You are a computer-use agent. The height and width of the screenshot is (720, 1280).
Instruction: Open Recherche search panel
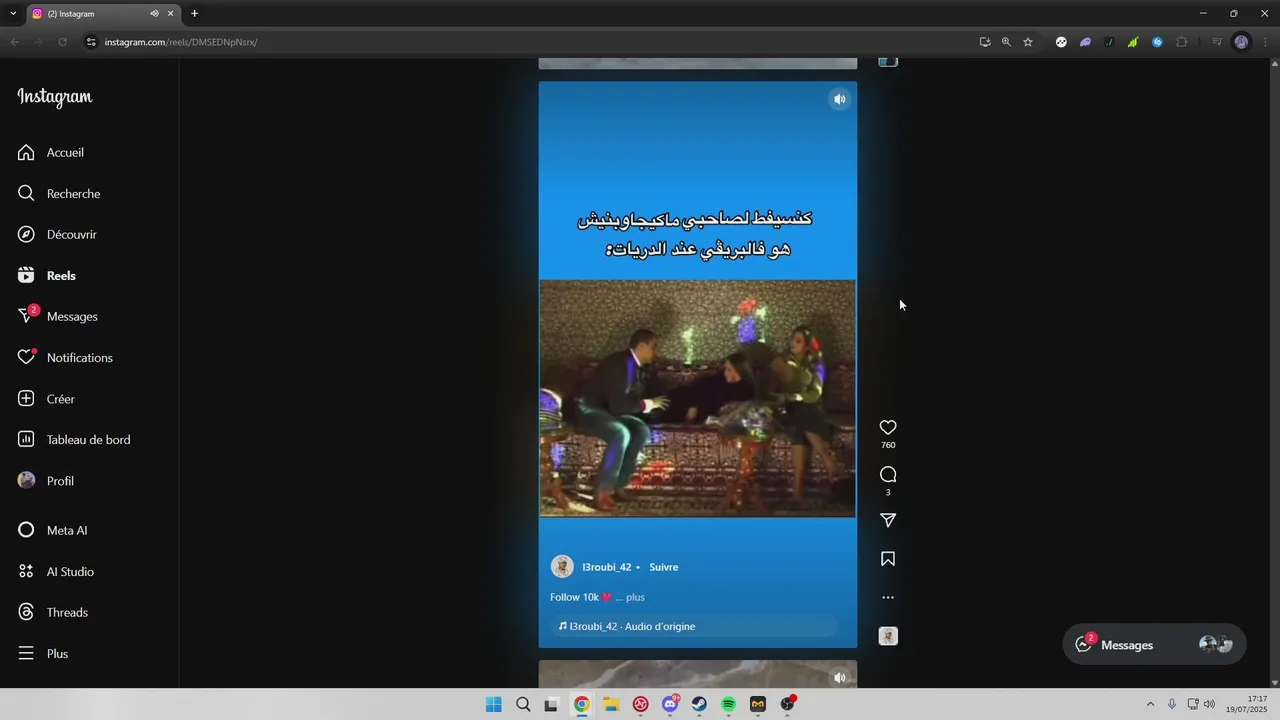tap(59, 193)
